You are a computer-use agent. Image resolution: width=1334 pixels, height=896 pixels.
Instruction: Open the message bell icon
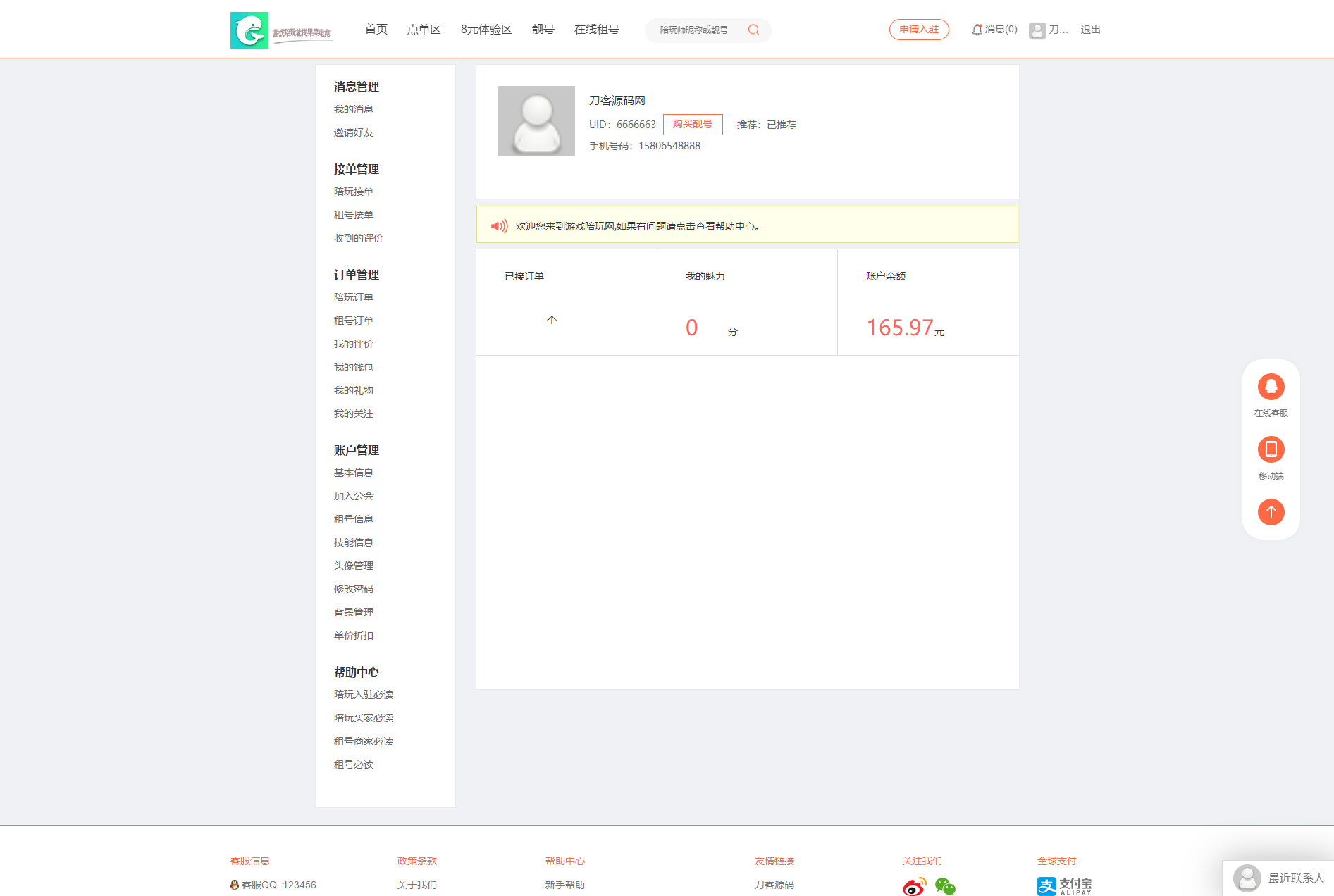[x=977, y=30]
